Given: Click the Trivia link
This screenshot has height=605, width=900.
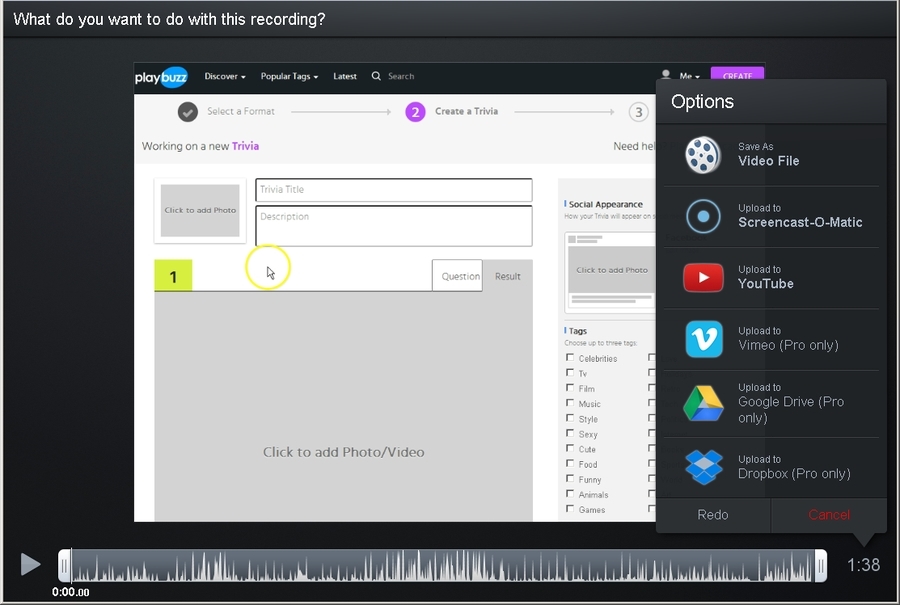Looking at the screenshot, I should 245,146.
